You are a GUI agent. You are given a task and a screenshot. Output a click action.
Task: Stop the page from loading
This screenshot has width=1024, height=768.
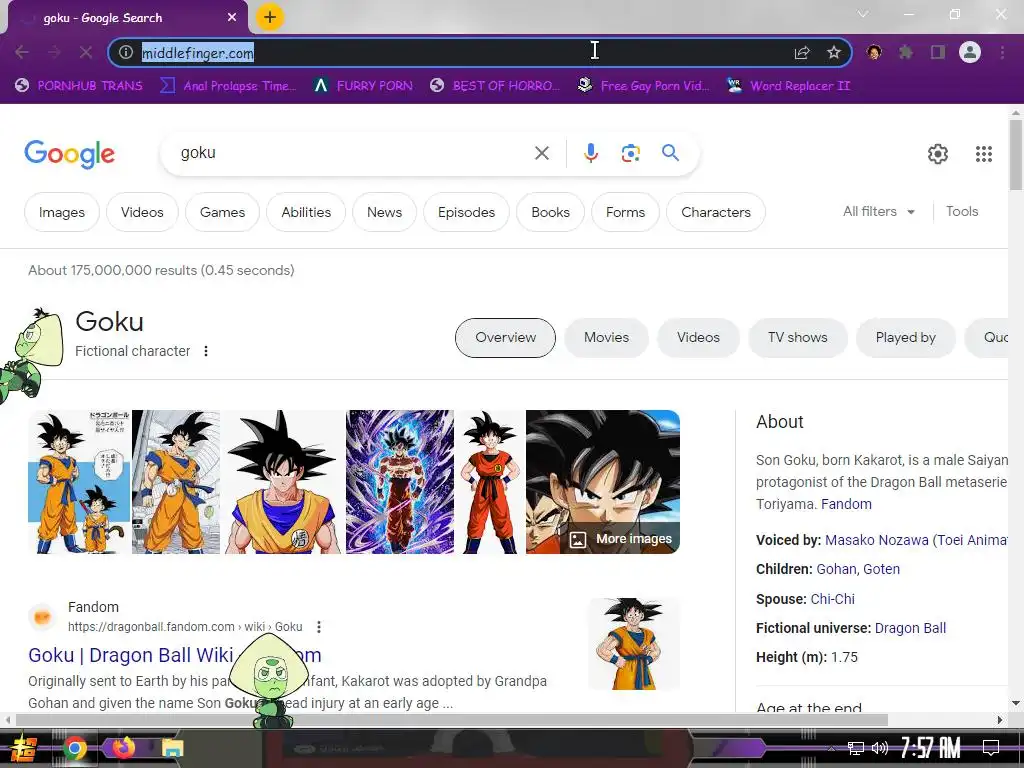click(x=86, y=52)
